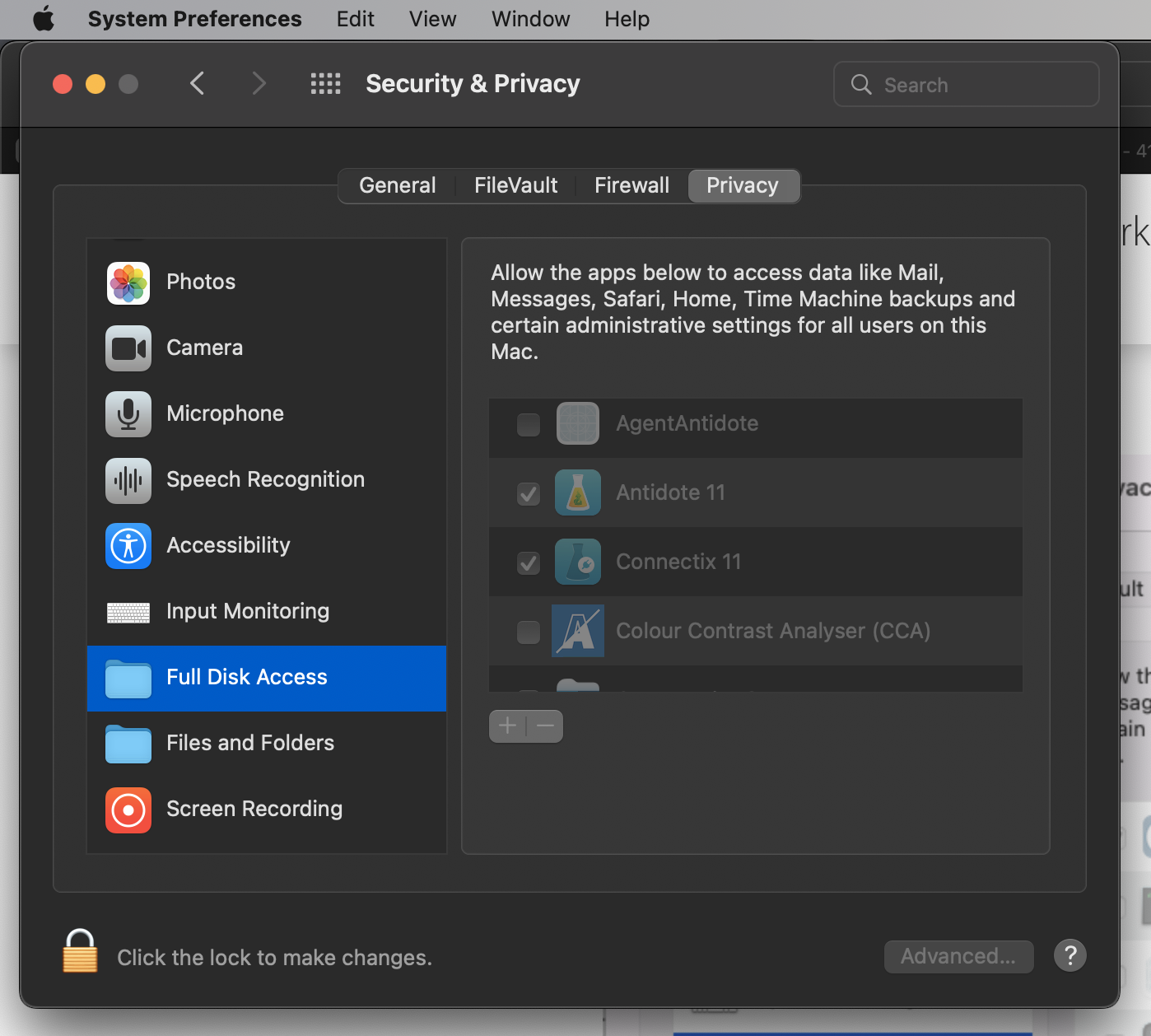Click the Camera icon in privacy list
This screenshot has height=1036, width=1151.
point(128,348)
